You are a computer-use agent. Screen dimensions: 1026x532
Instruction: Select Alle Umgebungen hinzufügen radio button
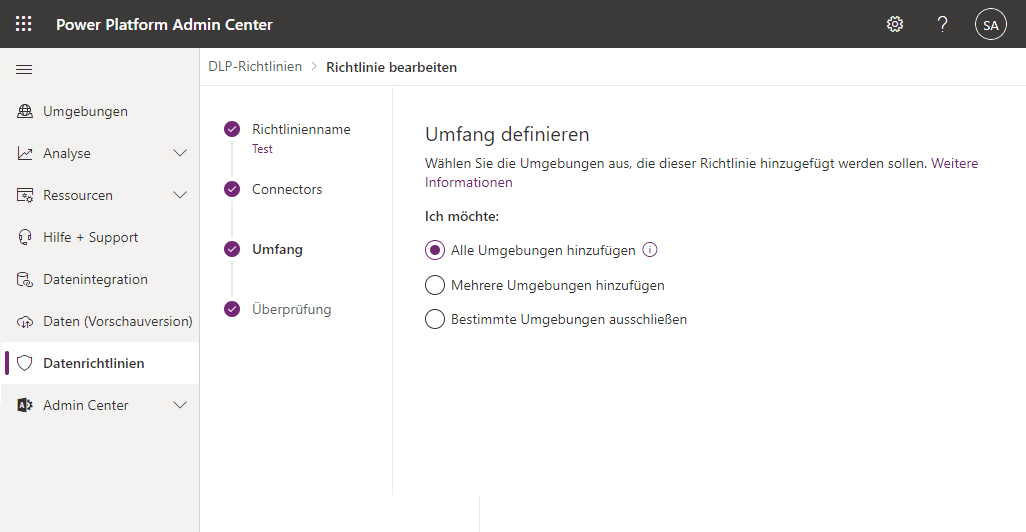434,250
